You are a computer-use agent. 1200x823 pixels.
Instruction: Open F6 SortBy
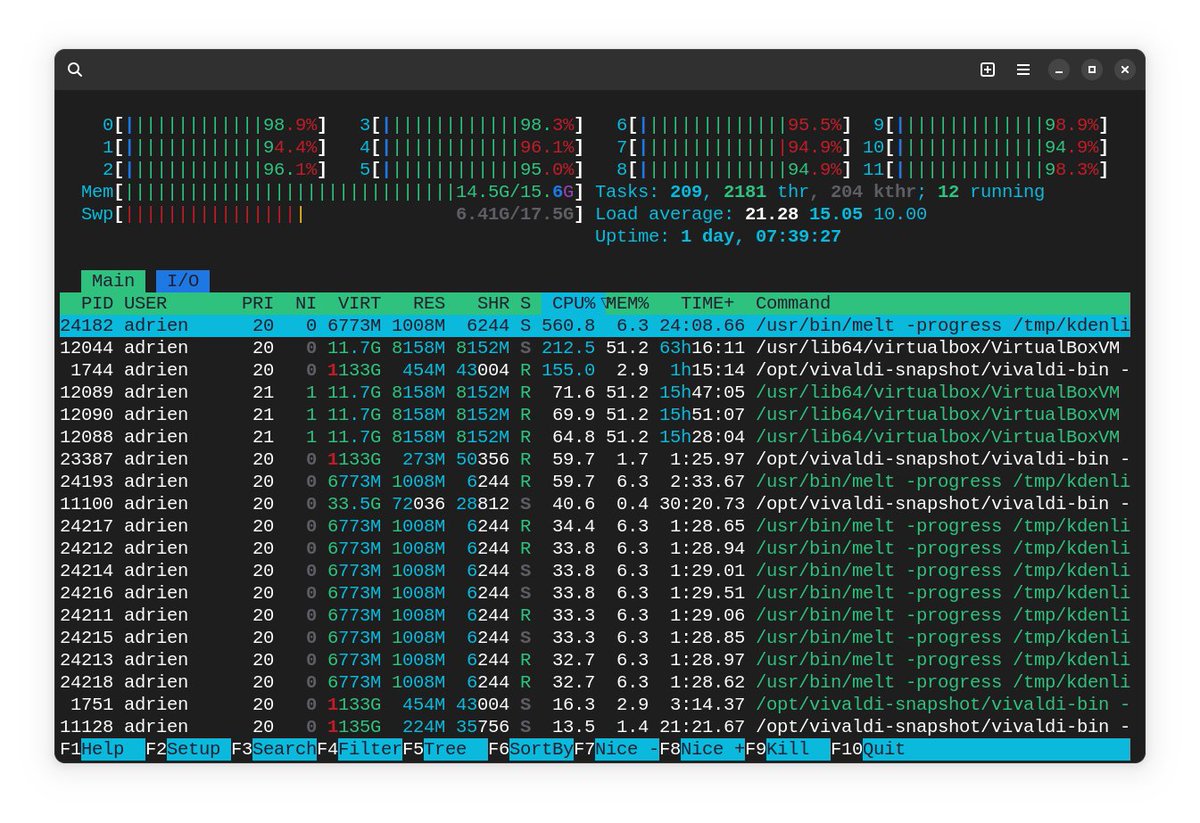pos(531,749)
